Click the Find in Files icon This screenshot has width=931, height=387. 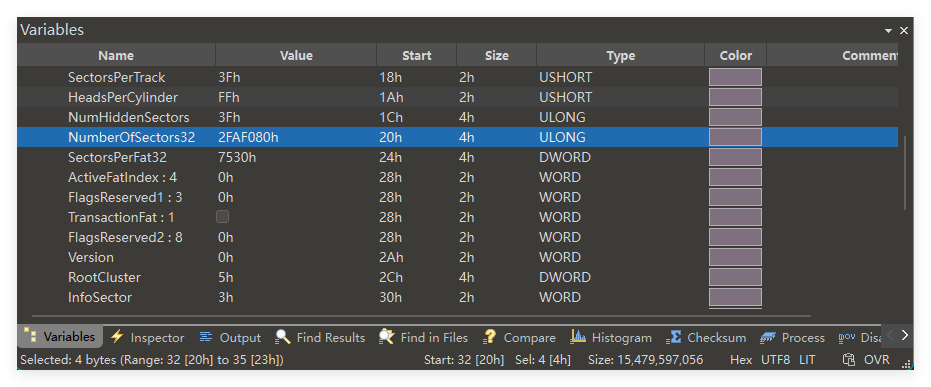tap(387, 337)
